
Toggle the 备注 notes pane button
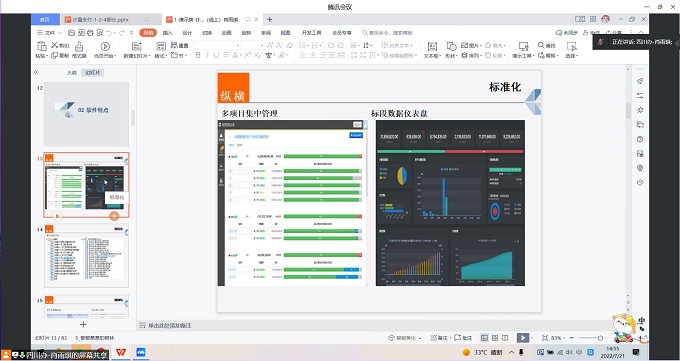tap(438, 338)
